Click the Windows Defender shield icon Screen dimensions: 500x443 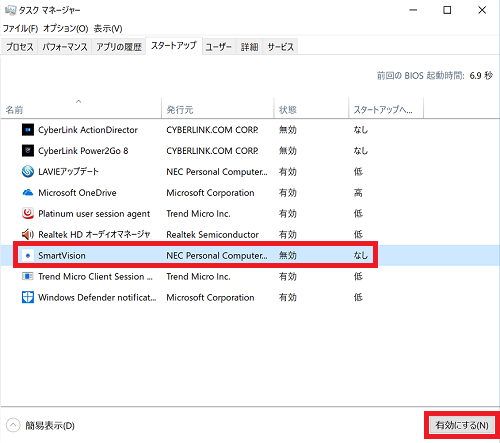click(28, 297)
